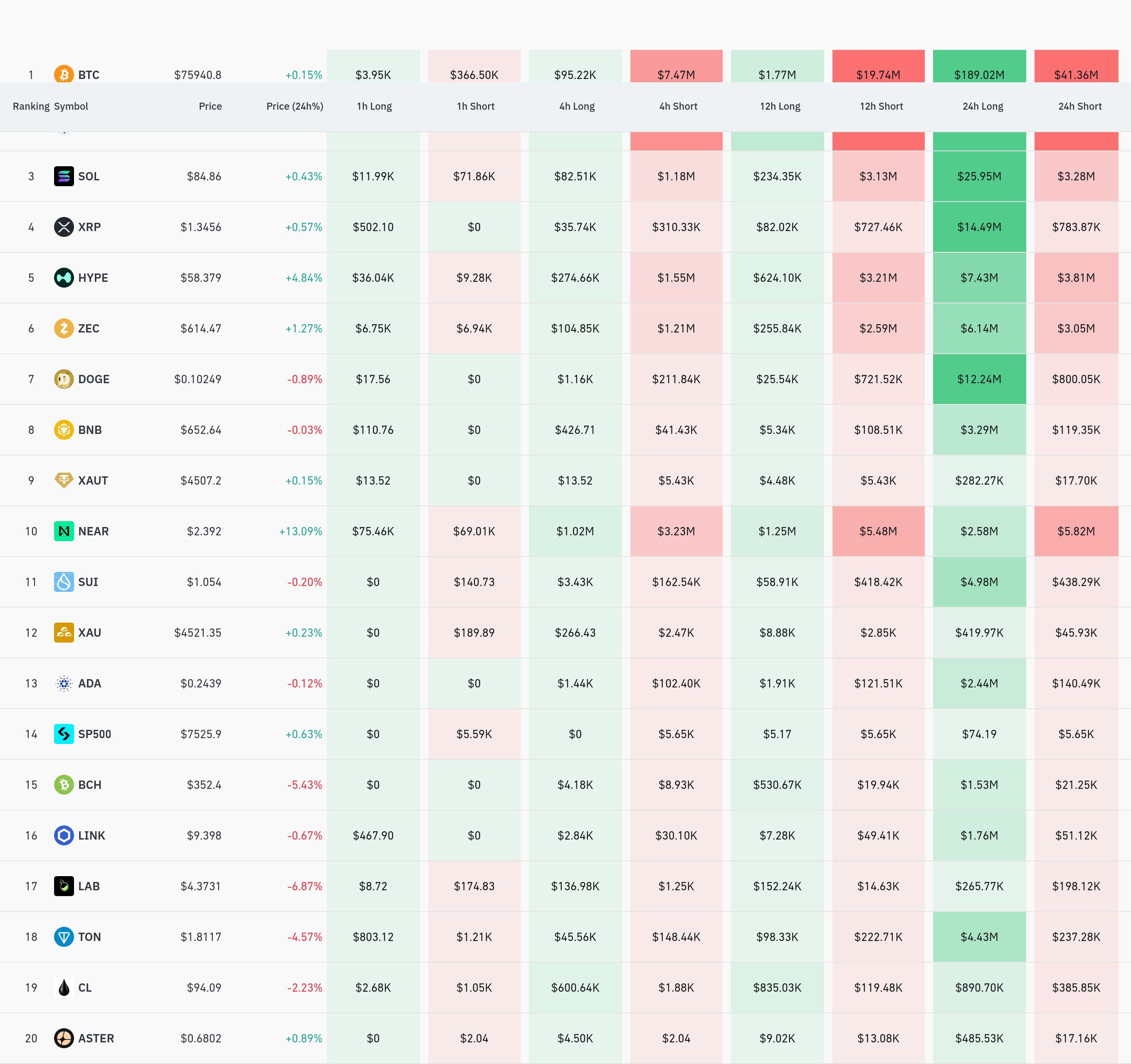Viewport: 1131px width, 1064px height.
Task: Click BCH's -5.43% price change
Action: (304, 784)
